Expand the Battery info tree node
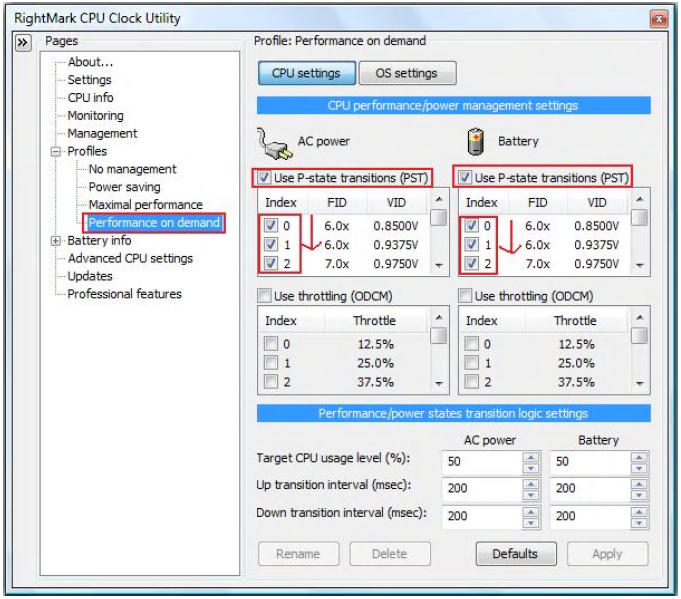681x599 pixels. [x=56, y=241]
